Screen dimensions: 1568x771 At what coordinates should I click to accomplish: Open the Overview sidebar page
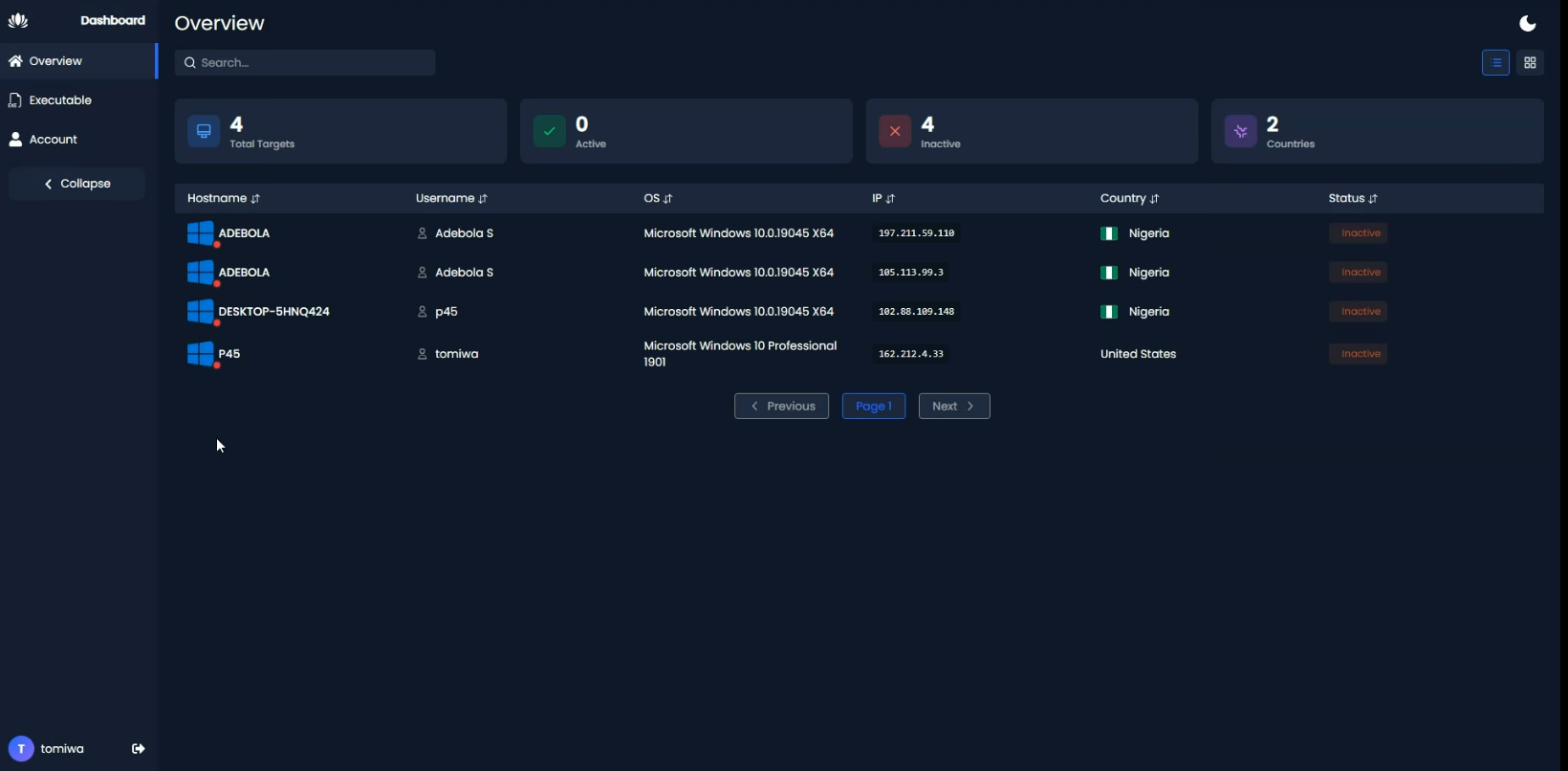78,61
